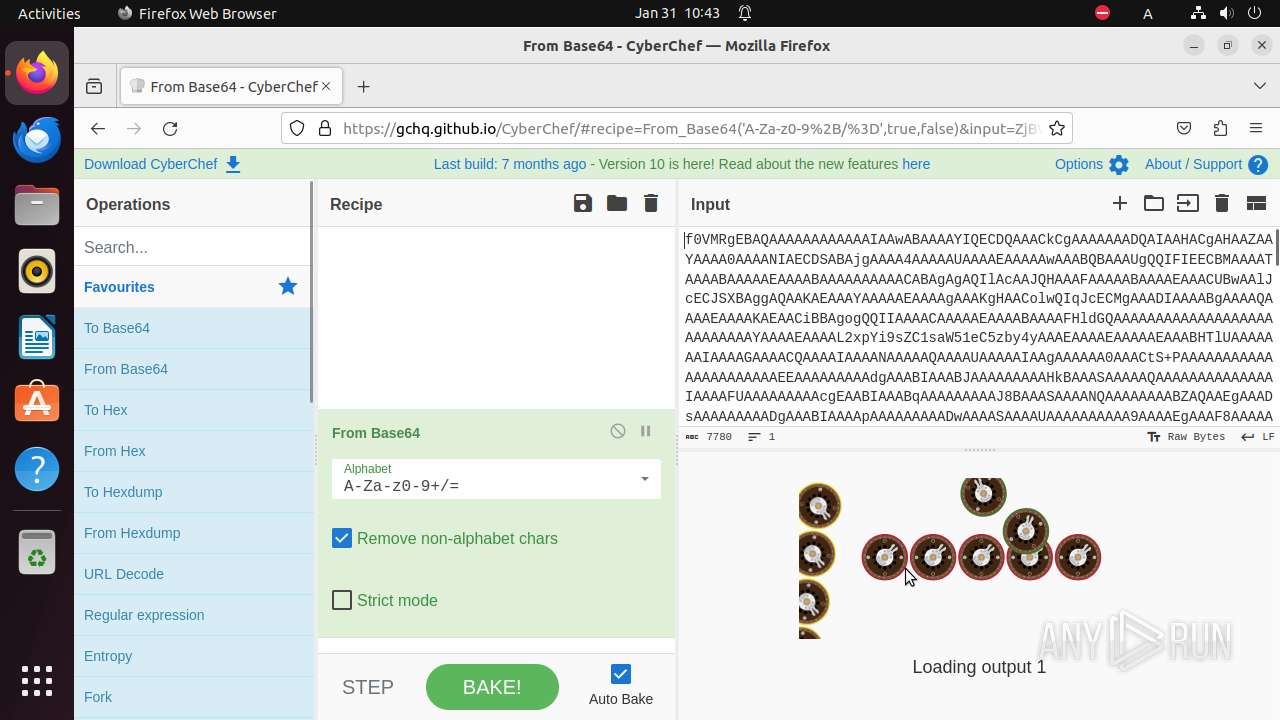This screenshot has height=720, width=1280.
Task: Open LibreOffice Writer from the dock
Action: [37, 337]
